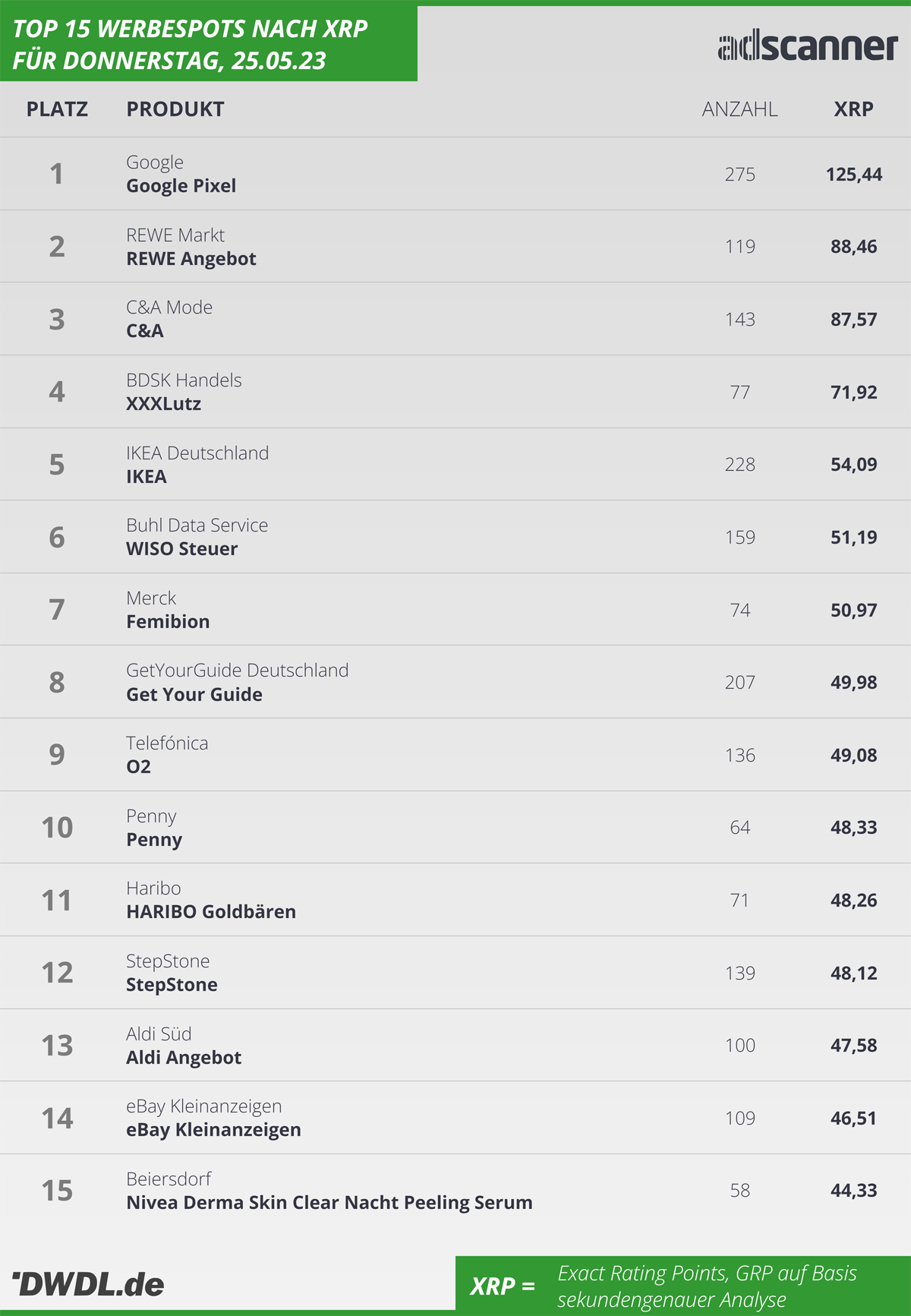Click the XRP value 125,44
911x1316 pixels.
tap(854, 175)
